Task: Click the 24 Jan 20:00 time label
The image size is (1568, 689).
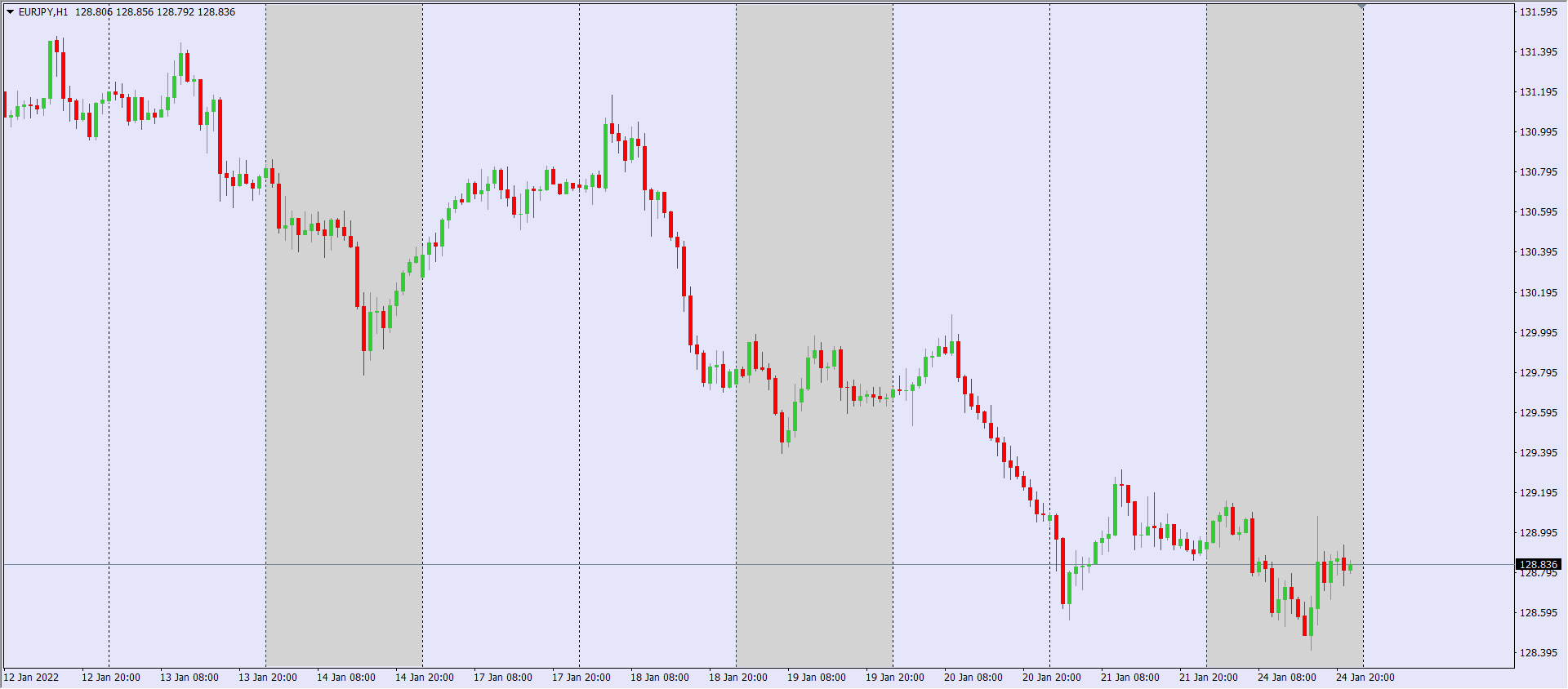Action: click(1365, 678)
